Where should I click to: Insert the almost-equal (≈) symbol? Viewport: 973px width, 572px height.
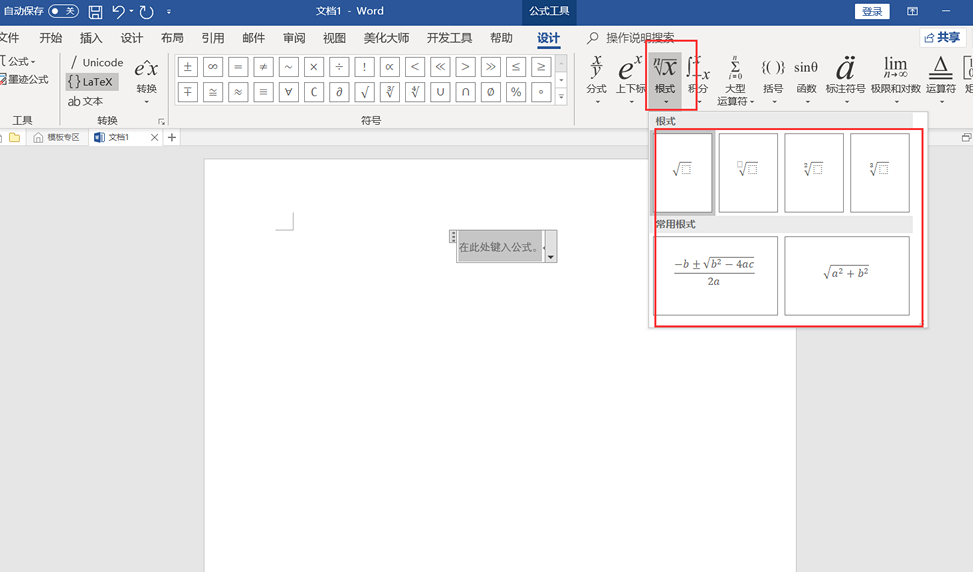[x=238, y=92]
